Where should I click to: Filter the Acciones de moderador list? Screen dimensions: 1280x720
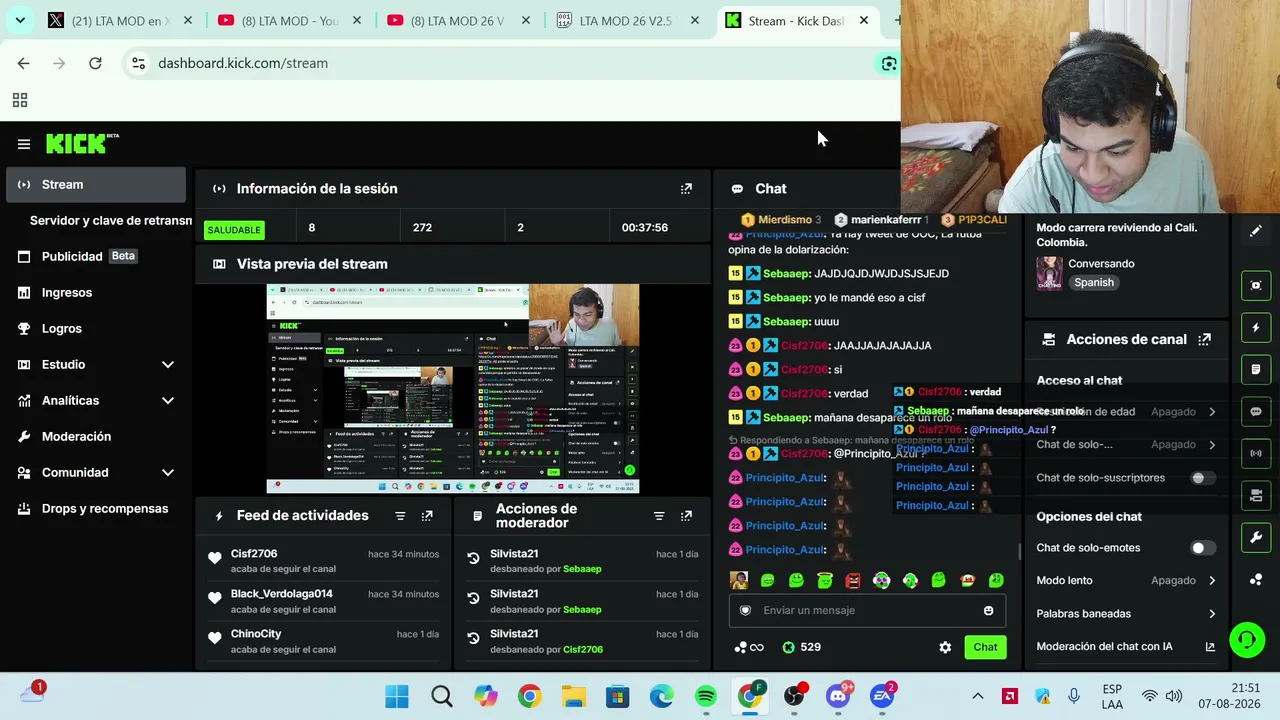coord(659,516)
